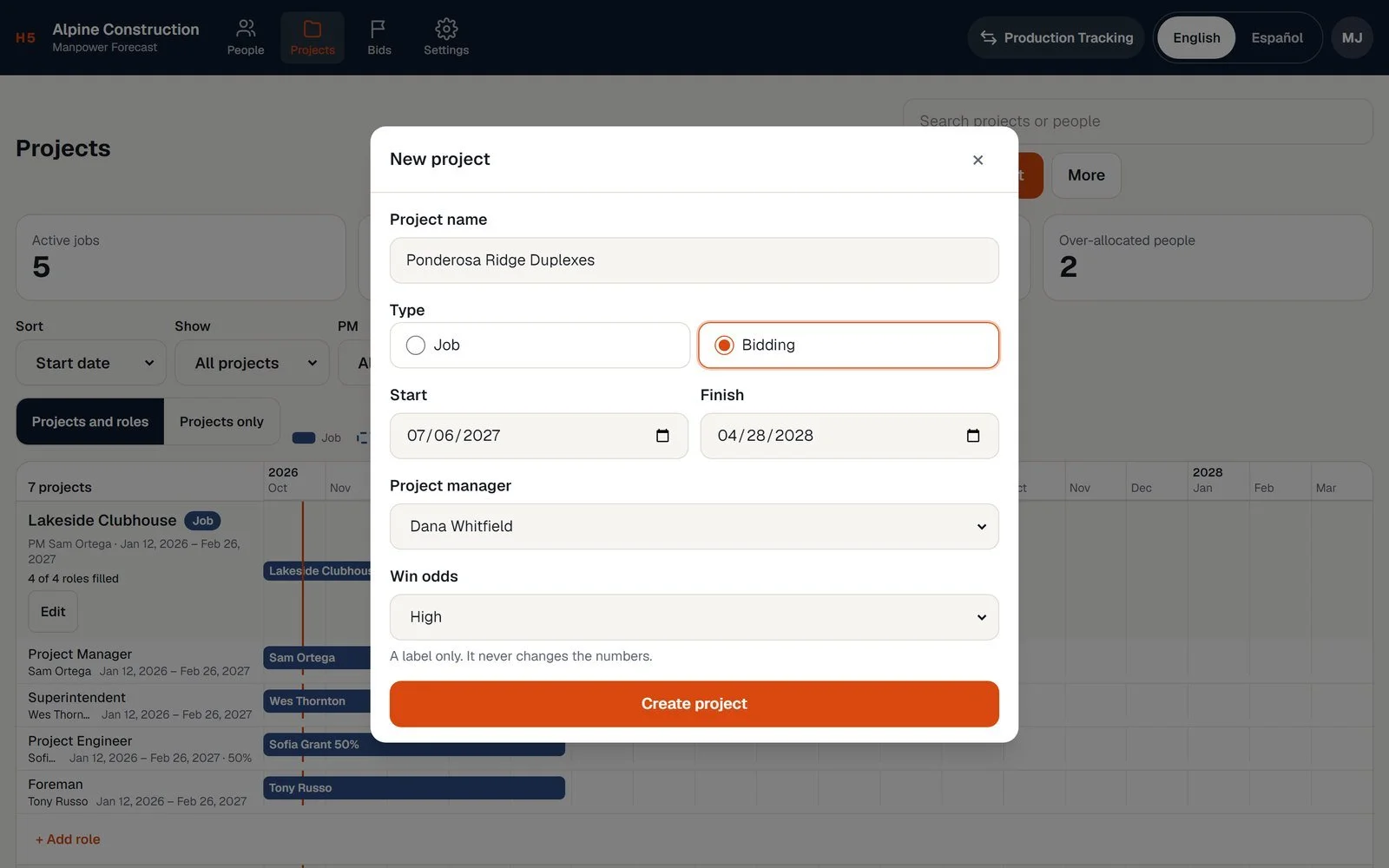Click the Over-allocated people card
This screenshot has width=1389, height=868.
tap(1208, 258)
